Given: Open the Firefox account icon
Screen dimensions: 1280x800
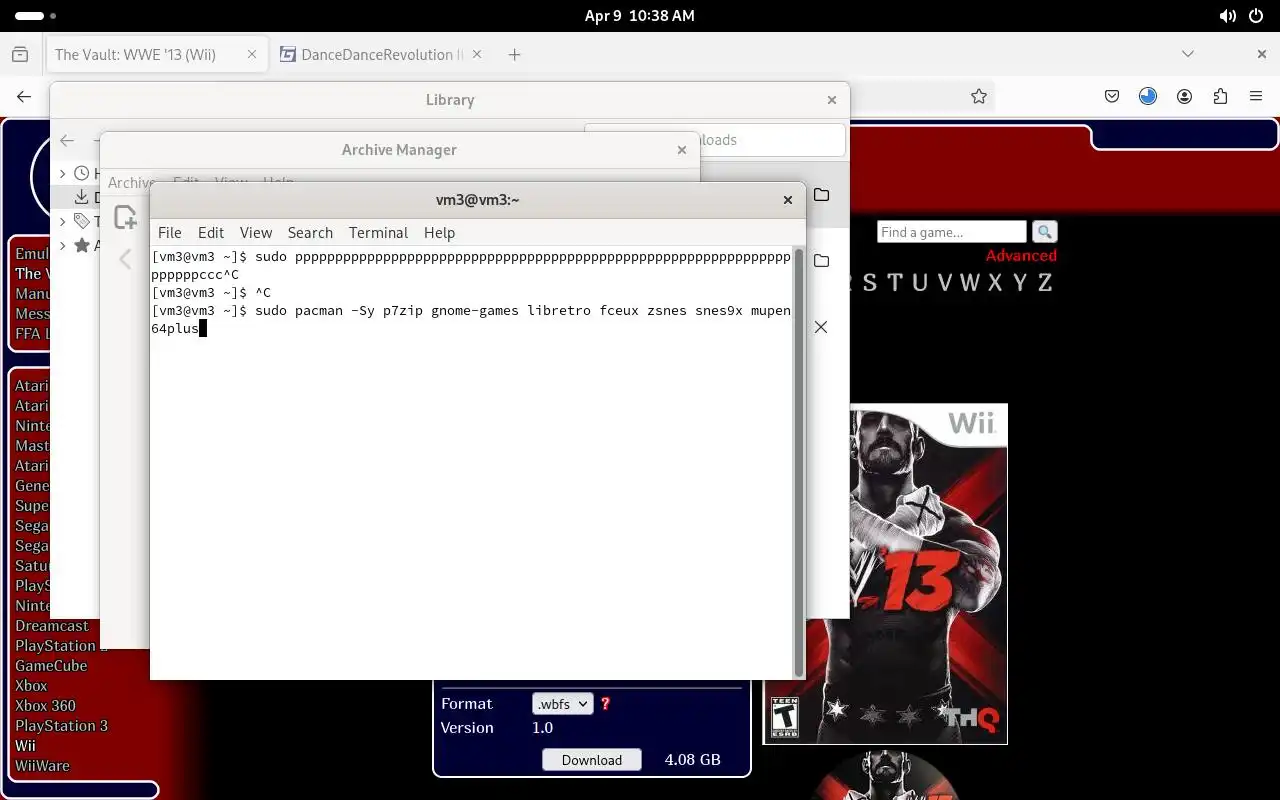Looking at the screenshot, I should point(1184,97).
